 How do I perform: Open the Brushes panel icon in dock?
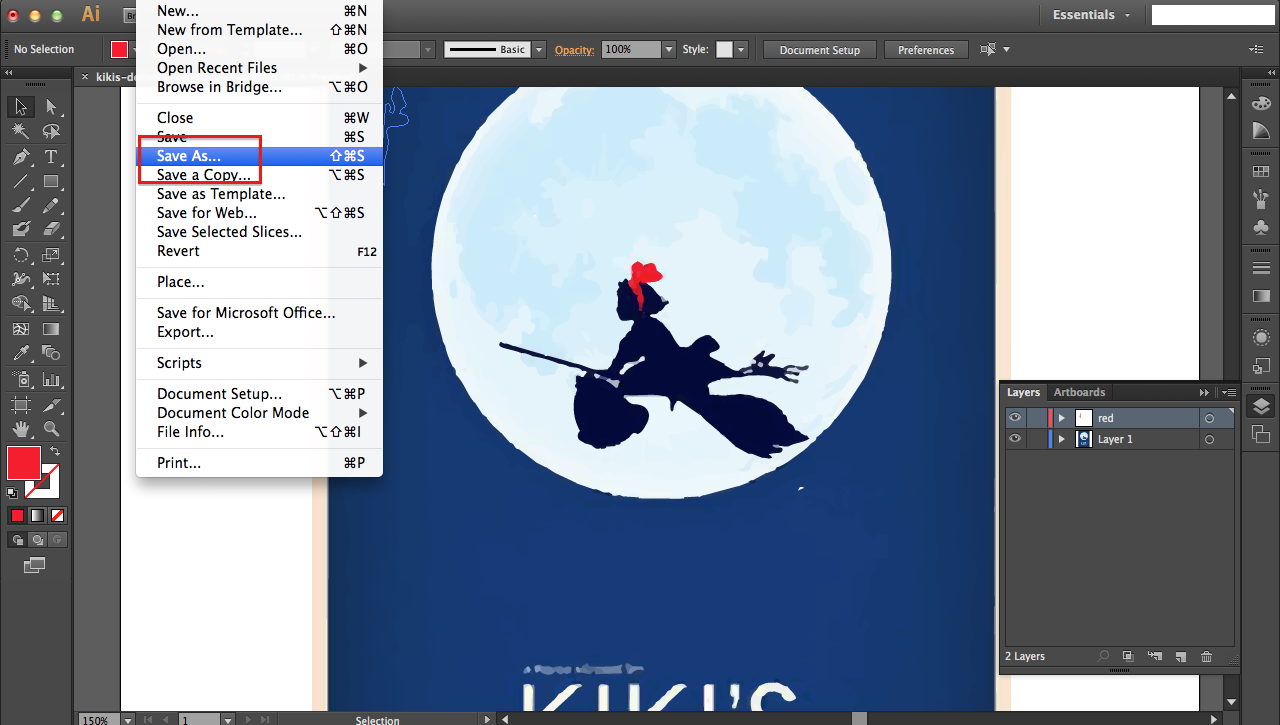(1261, 199)
